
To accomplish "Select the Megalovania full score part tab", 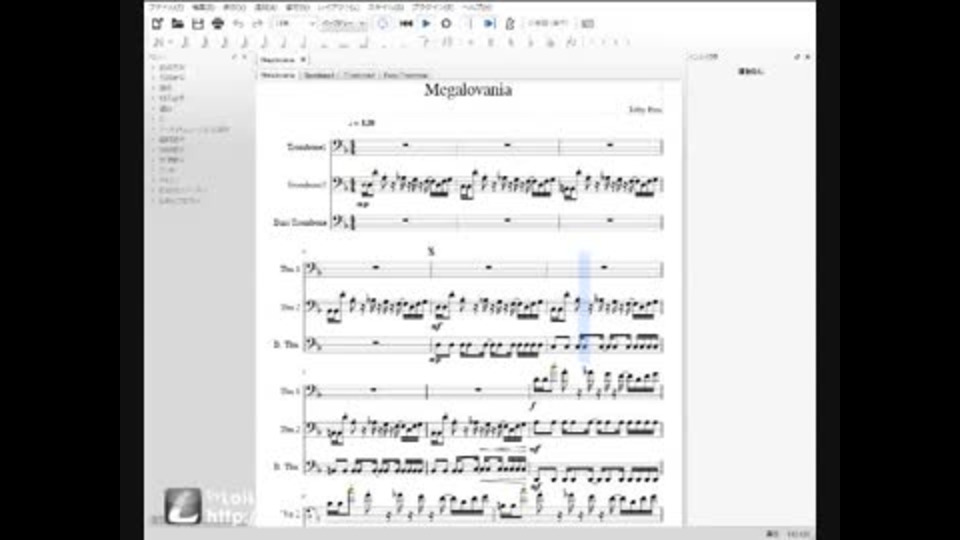I will [278, 75].
